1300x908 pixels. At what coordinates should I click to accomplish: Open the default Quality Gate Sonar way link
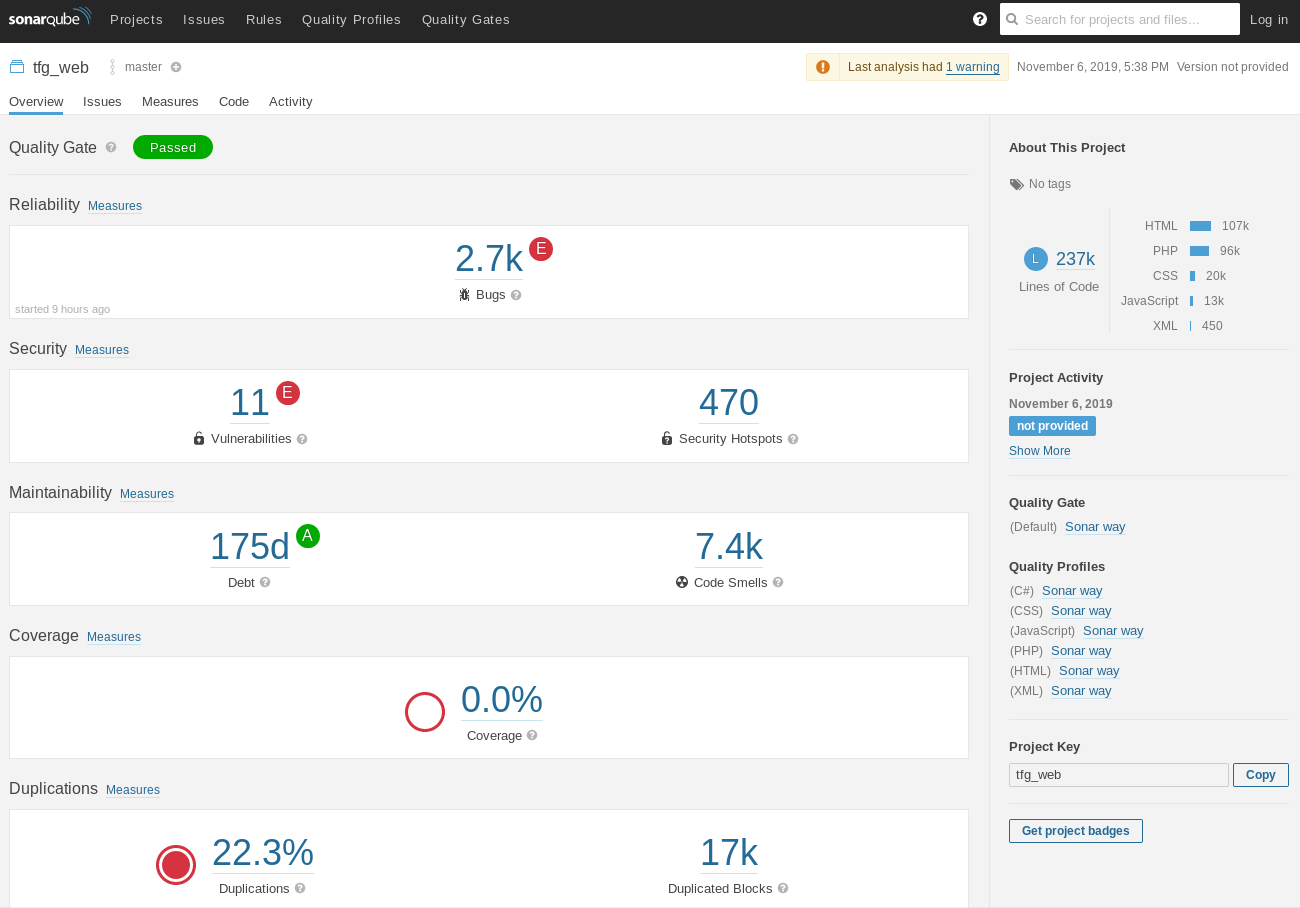pyautogui.click(x=1095, y=527)
